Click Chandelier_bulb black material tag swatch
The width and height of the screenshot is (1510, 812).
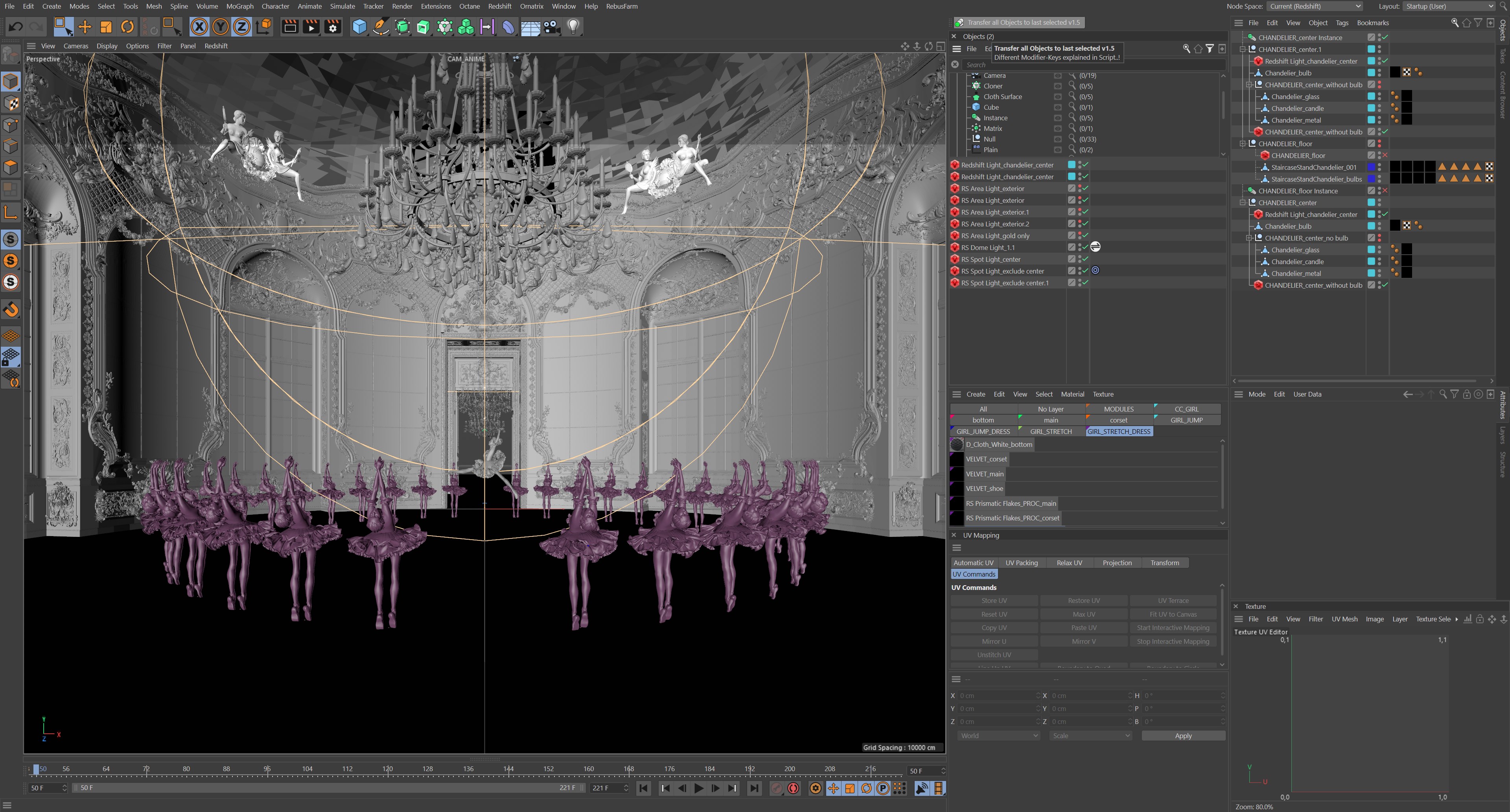(1394, 73)
